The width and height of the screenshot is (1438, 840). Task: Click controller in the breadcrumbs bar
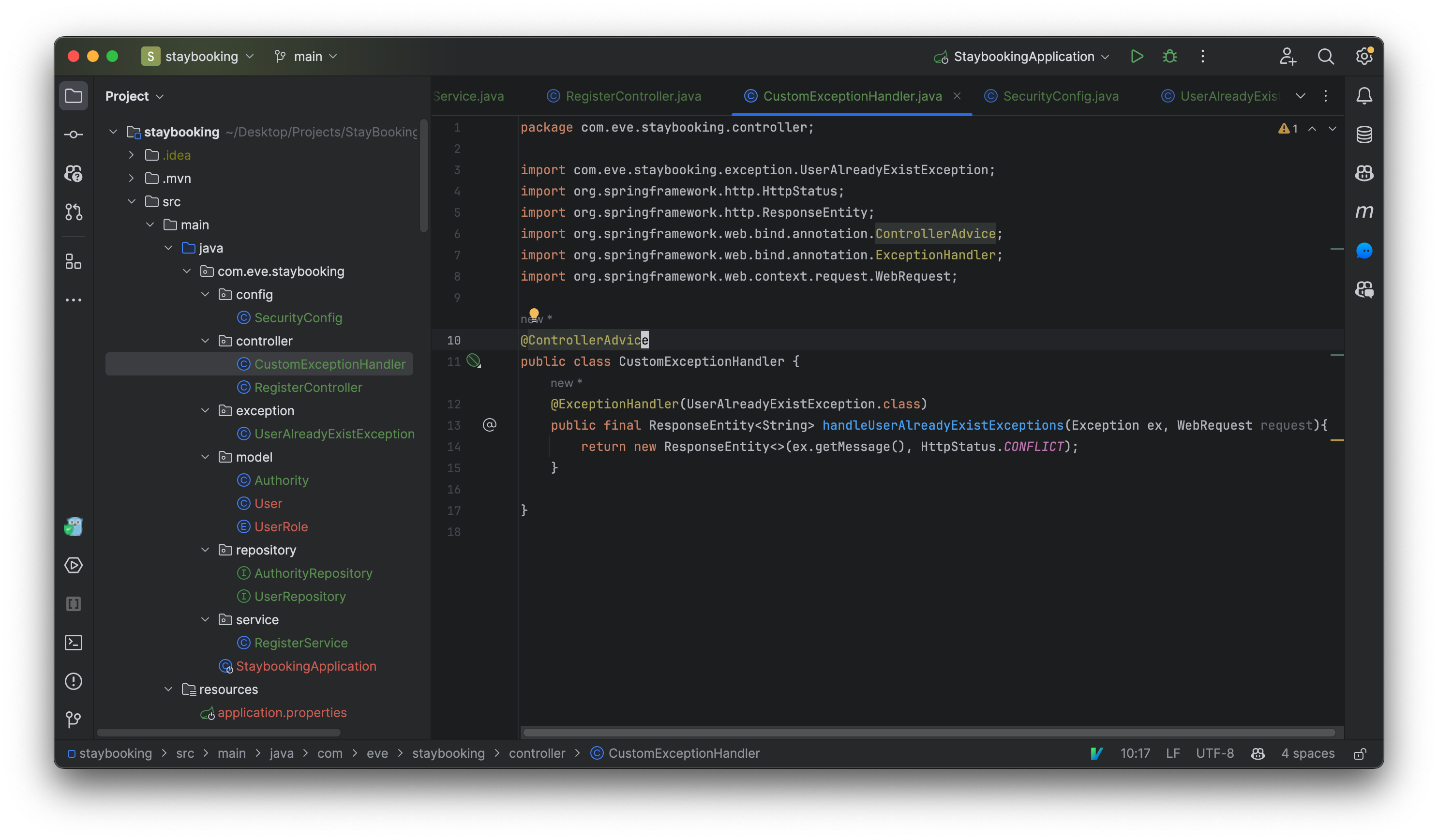tap(537, 753)
